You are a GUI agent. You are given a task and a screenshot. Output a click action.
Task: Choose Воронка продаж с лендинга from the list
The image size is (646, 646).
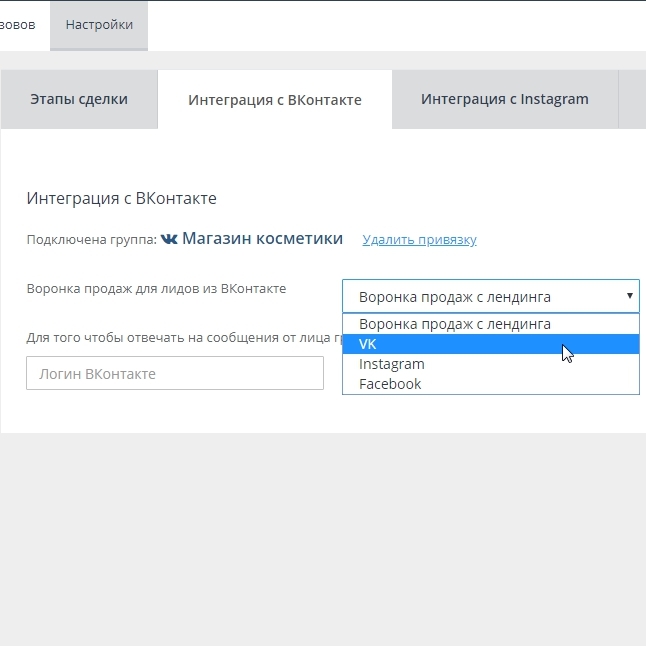click(491, 324)
